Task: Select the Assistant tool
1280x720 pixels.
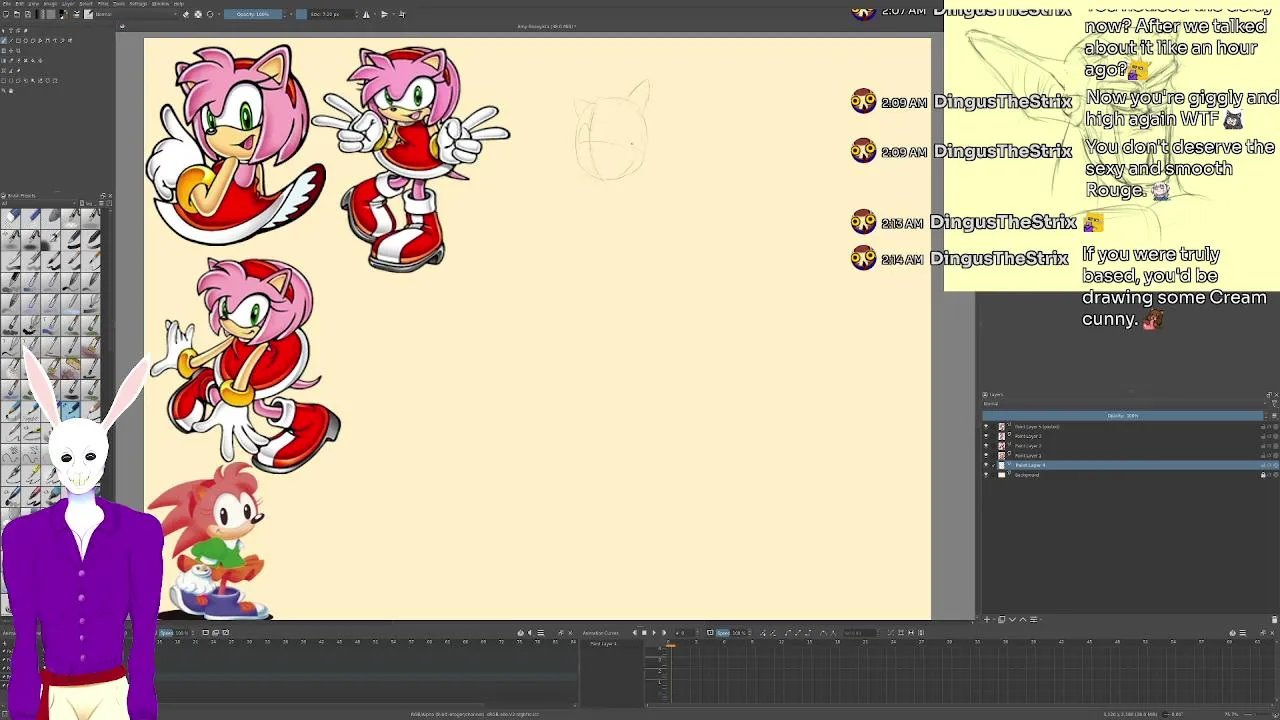Action: 4,70
